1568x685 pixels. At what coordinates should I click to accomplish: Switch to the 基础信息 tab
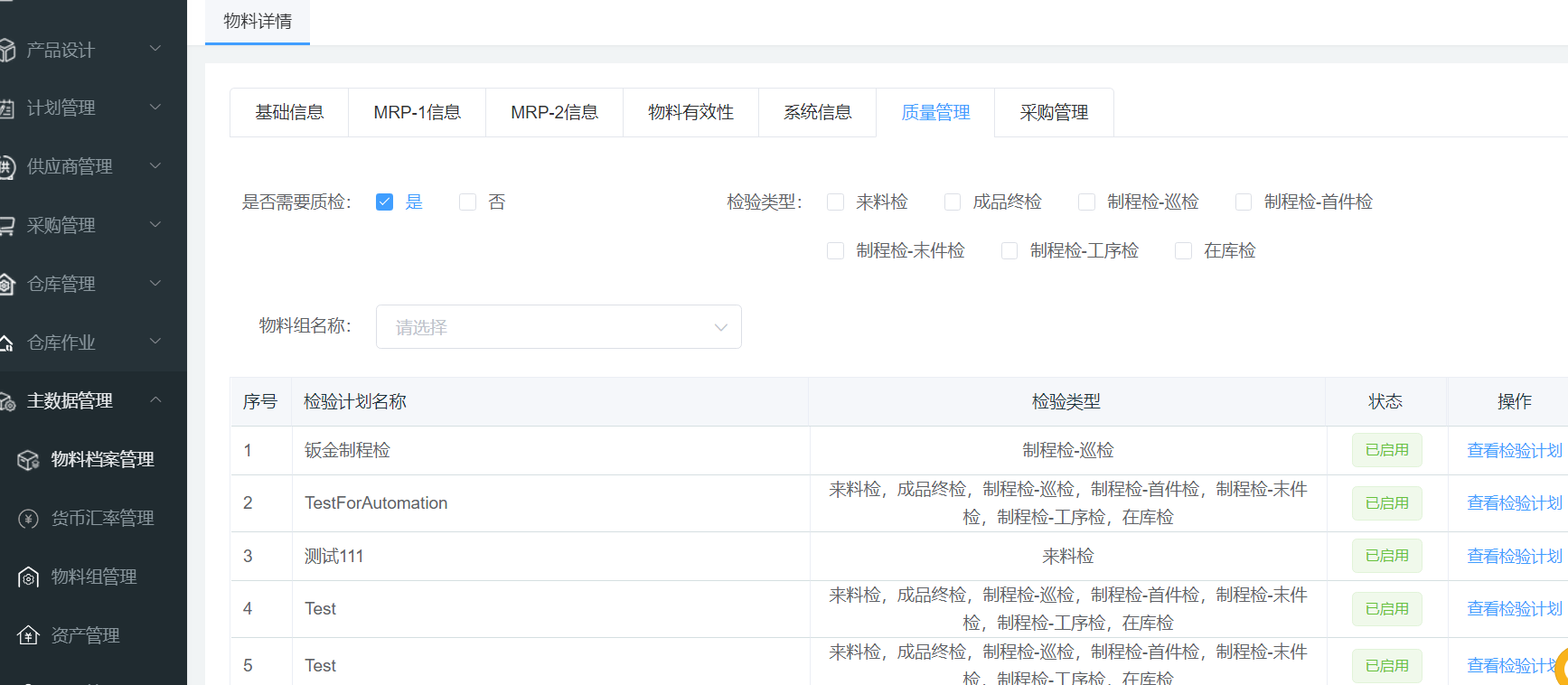tap(289, 113)
